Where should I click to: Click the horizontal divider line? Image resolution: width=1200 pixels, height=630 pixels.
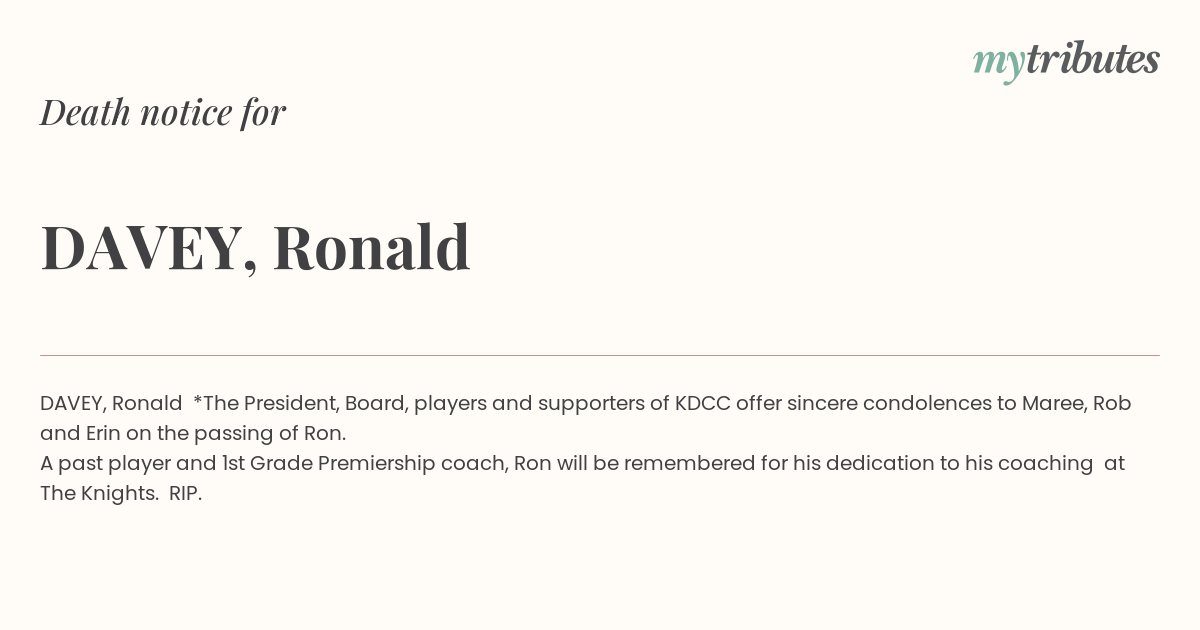point(600,355)
